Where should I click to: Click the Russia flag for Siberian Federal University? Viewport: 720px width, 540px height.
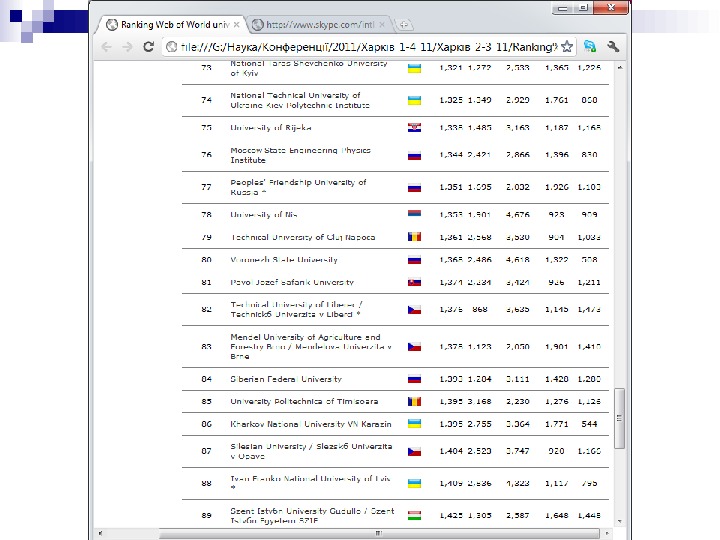pyautogui.click(x=414, y=379)
